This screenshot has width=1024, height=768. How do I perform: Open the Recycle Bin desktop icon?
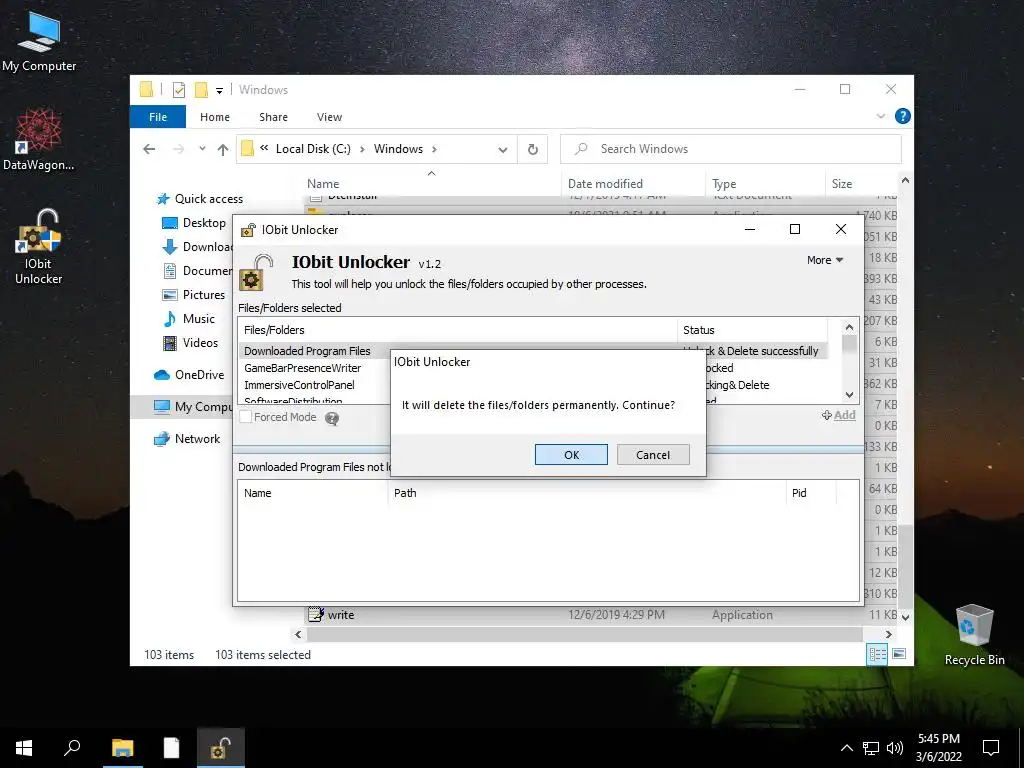[974, 635]
